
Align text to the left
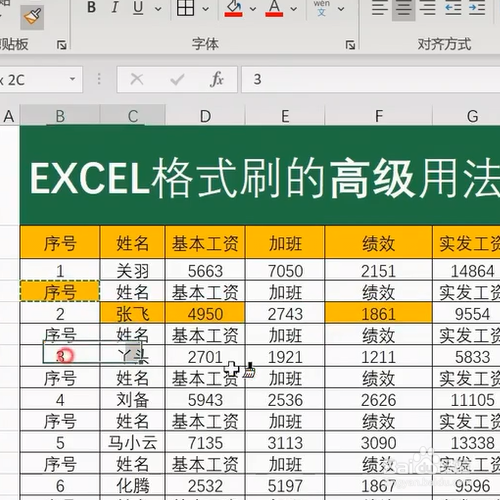(380, 8)
